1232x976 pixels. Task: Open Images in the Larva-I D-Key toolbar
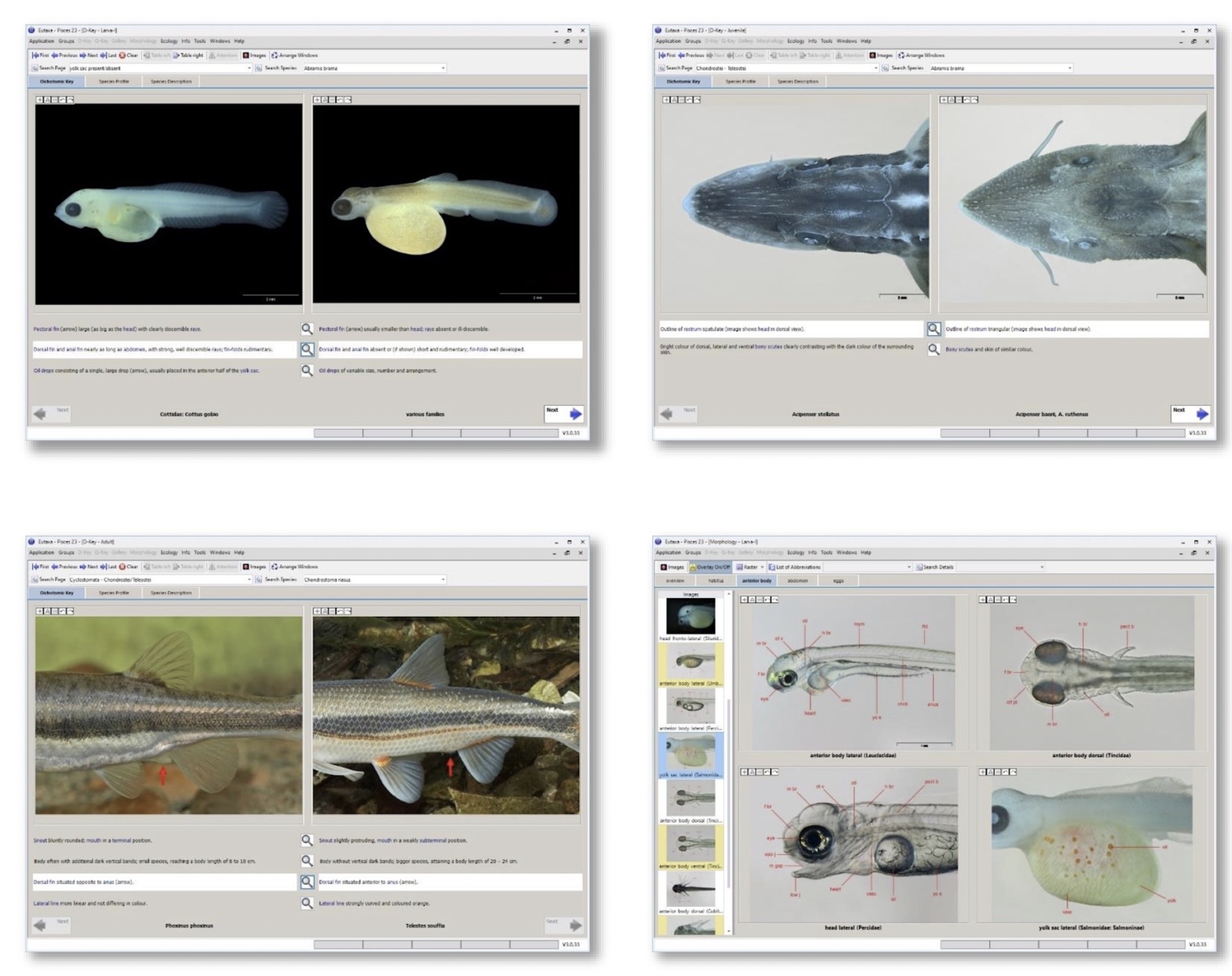point(254,55)
